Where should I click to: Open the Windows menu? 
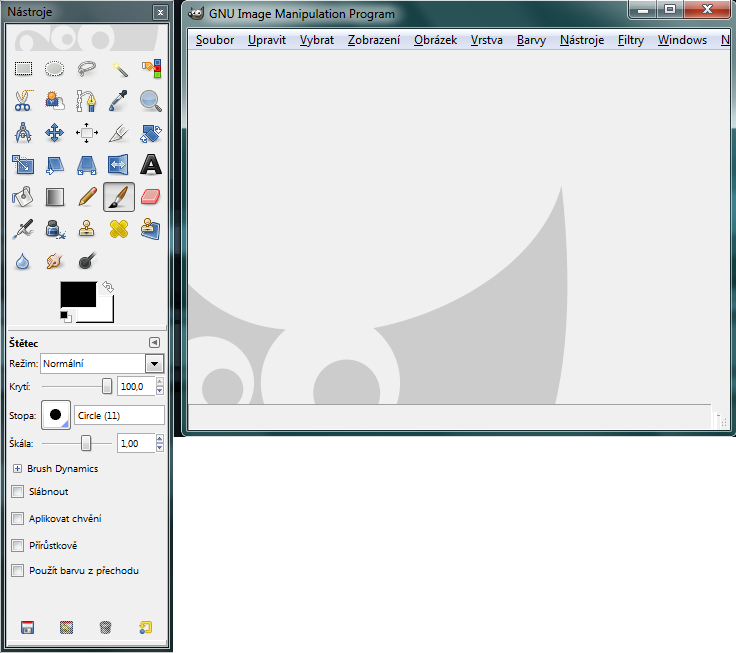[682, 40]
